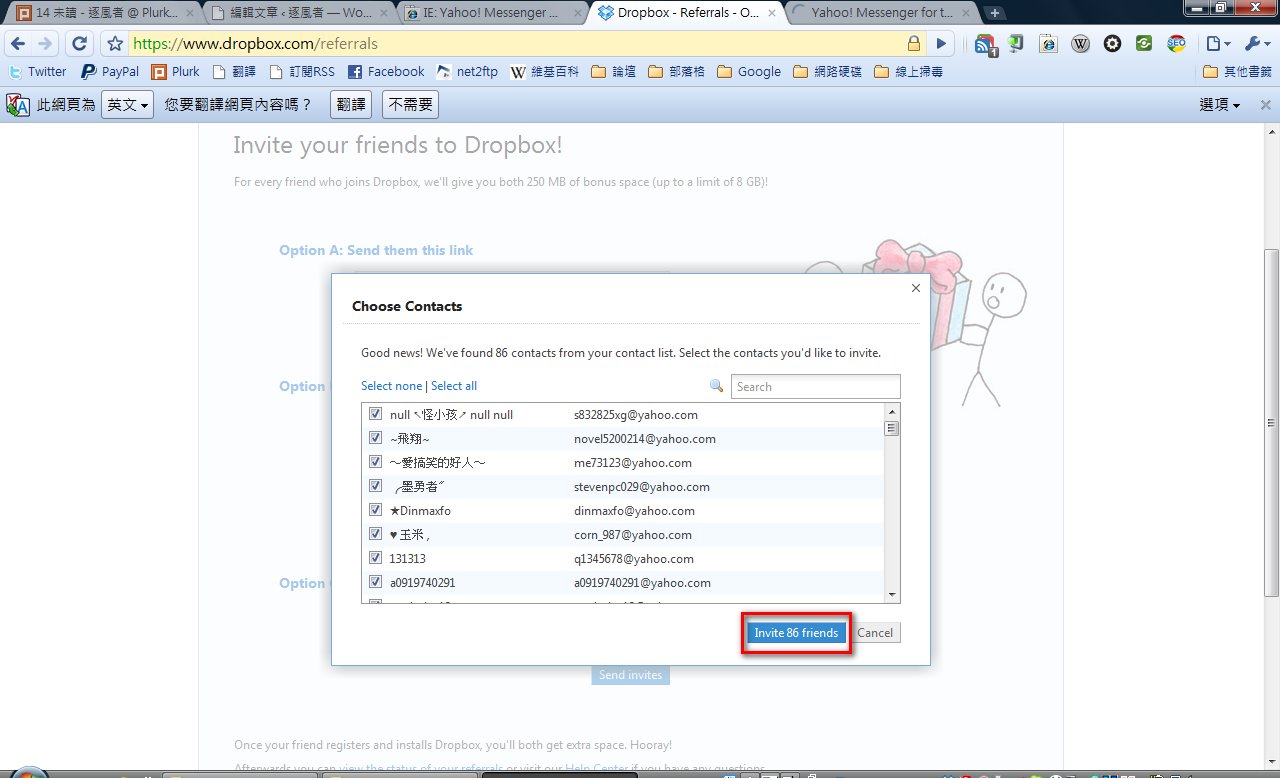This screenshot has width=1280, height=778.
Task: Open the Twitter bookmark
Action: click(37, 72)
